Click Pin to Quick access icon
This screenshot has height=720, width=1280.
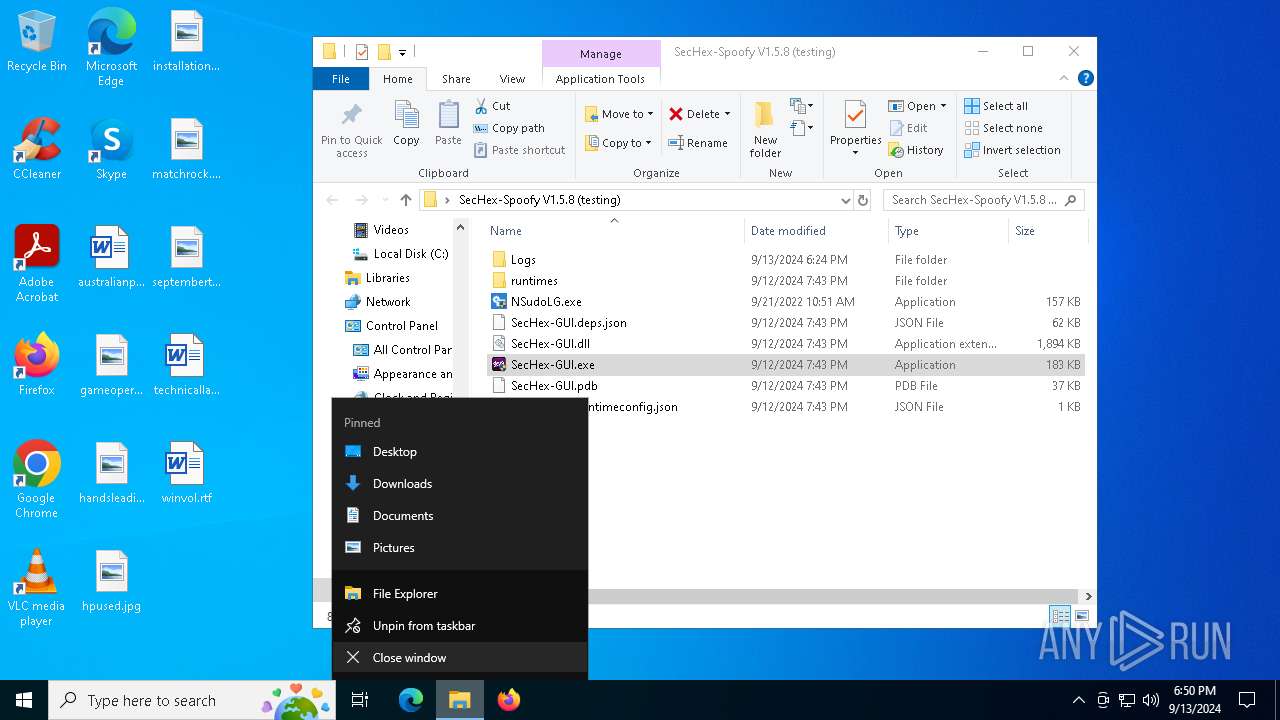[x=352, y=129]
